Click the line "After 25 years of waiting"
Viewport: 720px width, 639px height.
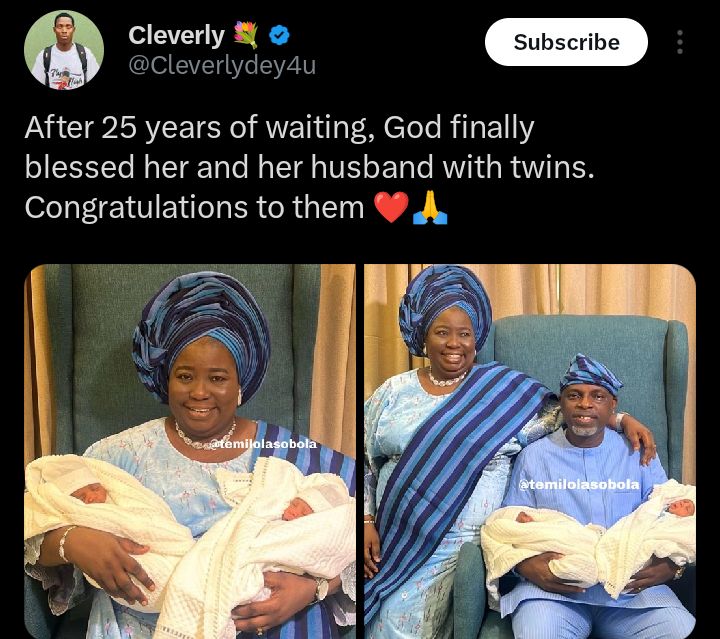coord(200,128)
